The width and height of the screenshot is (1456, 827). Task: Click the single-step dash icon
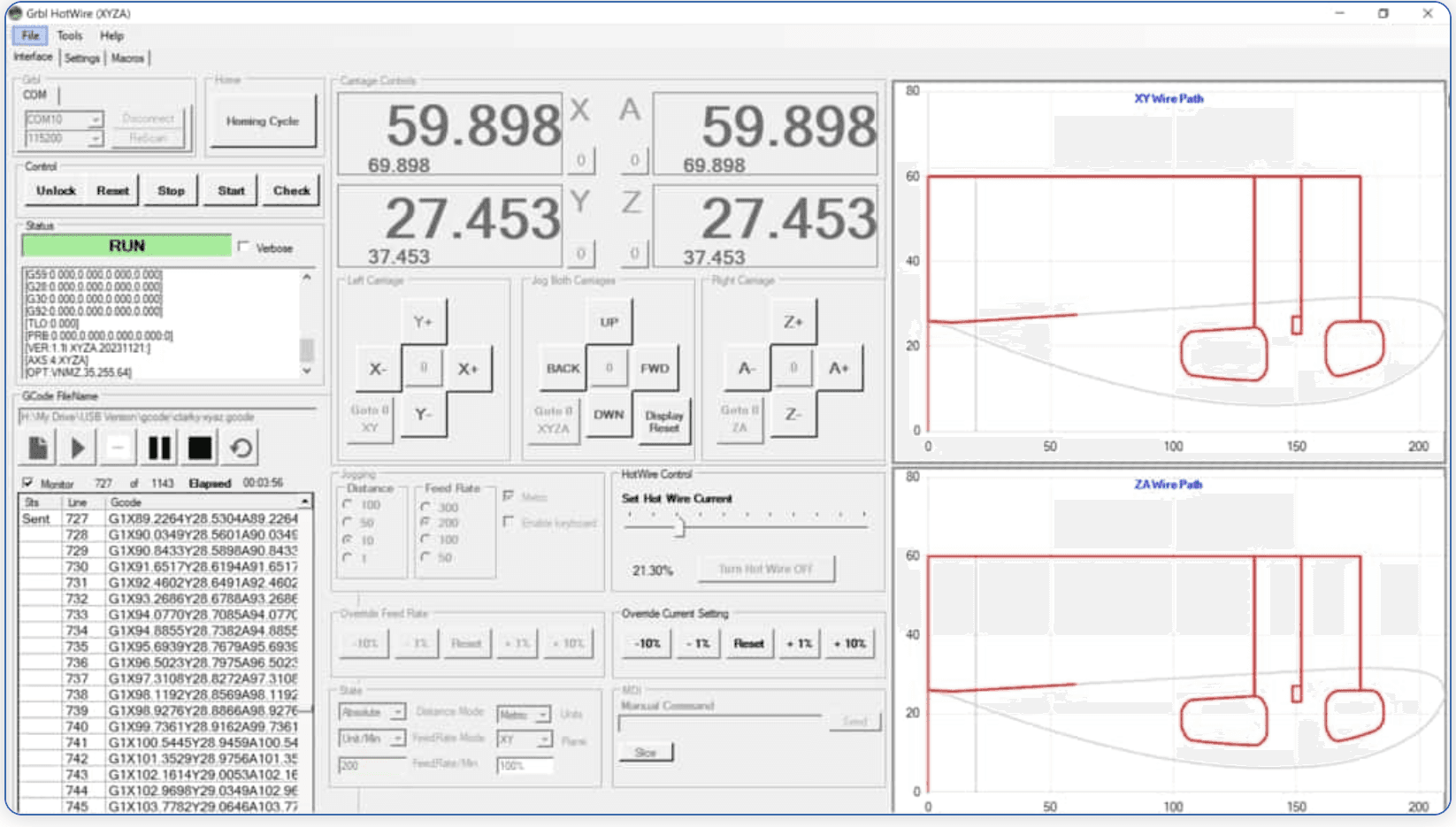(118, 448)
